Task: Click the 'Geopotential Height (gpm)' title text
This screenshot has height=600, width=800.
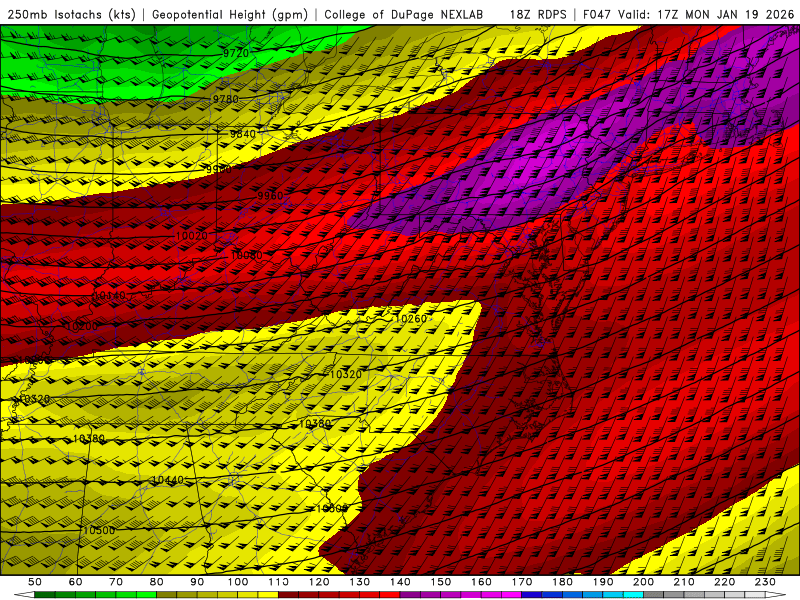Action: (x=230, y=14)
